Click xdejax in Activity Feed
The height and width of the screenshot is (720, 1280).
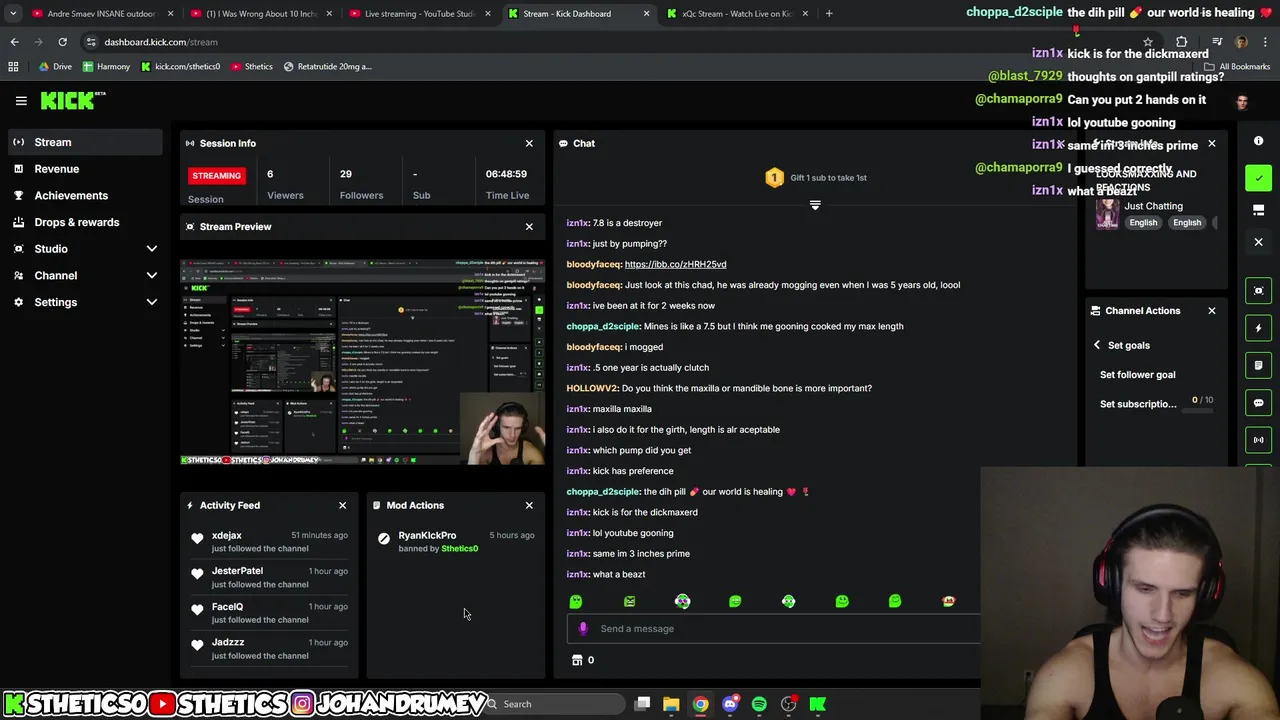click(227, 536)
